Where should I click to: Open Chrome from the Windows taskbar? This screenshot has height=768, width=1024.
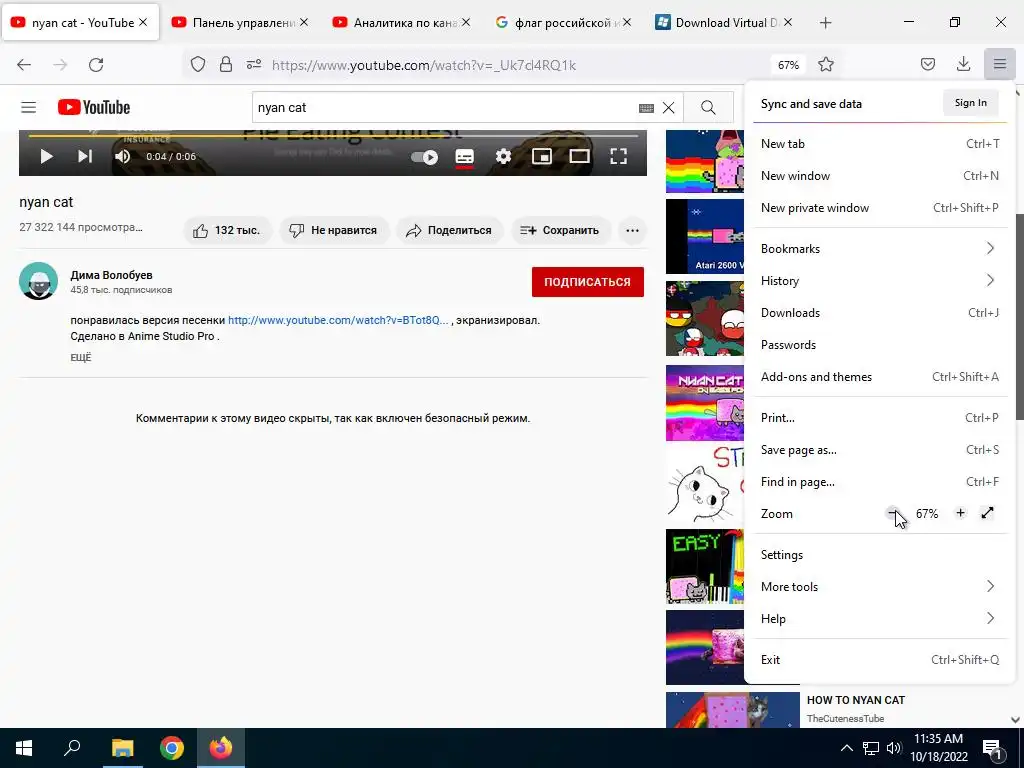click(x=172, y=748)
